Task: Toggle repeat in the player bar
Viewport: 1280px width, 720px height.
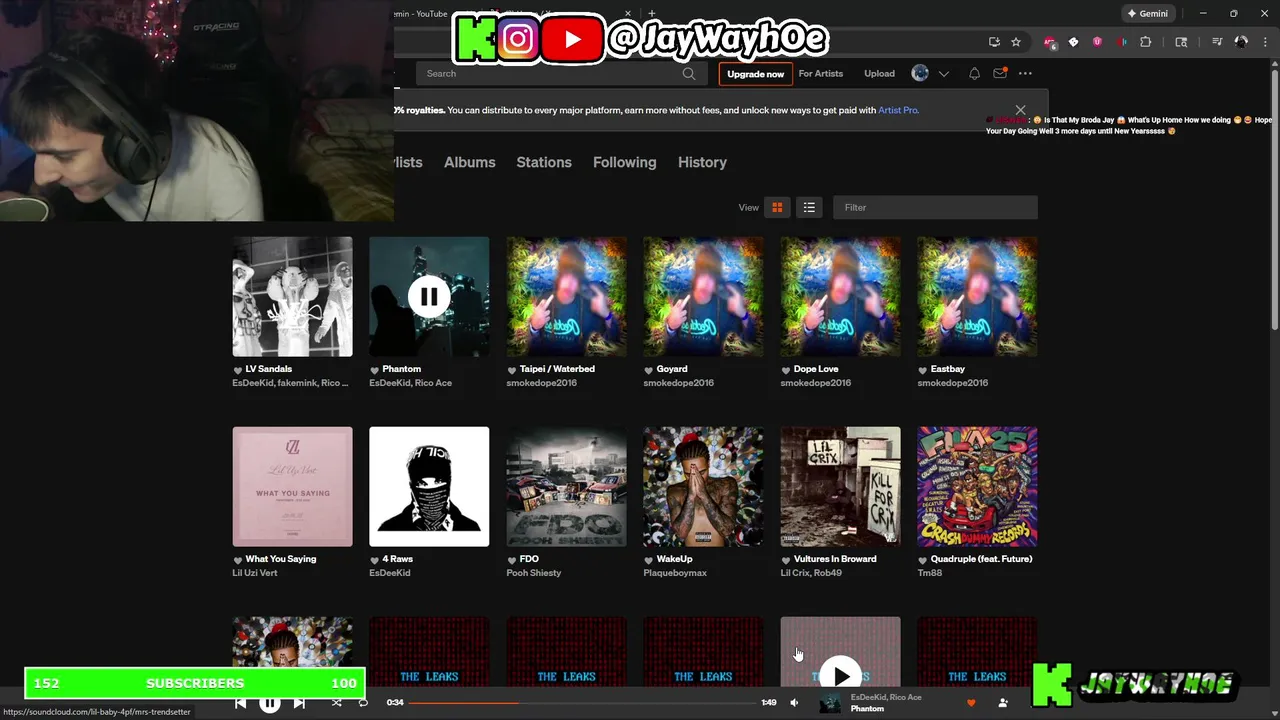Action: point(363,703)
